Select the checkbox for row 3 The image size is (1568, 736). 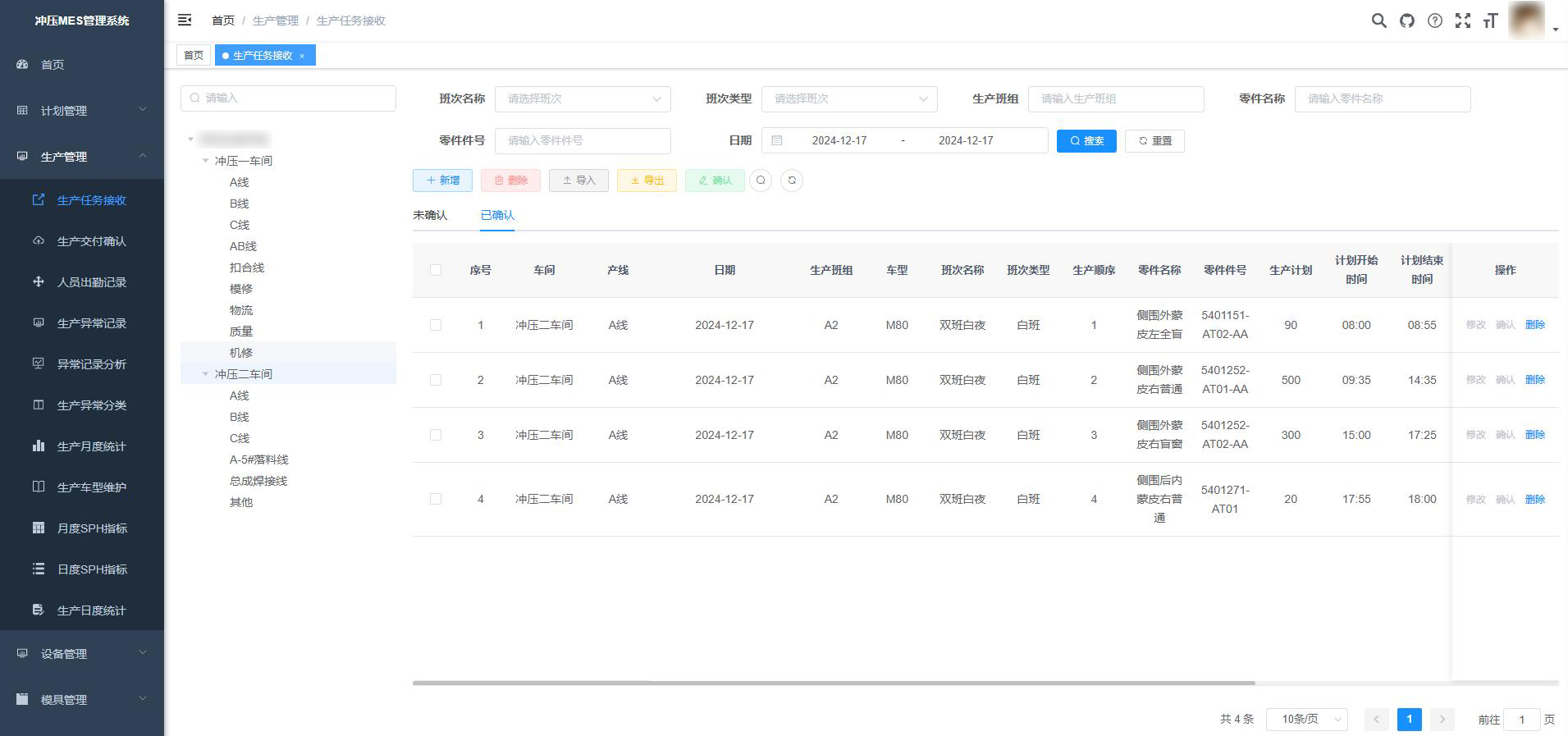pyautogui.click(x=436, y=435)
